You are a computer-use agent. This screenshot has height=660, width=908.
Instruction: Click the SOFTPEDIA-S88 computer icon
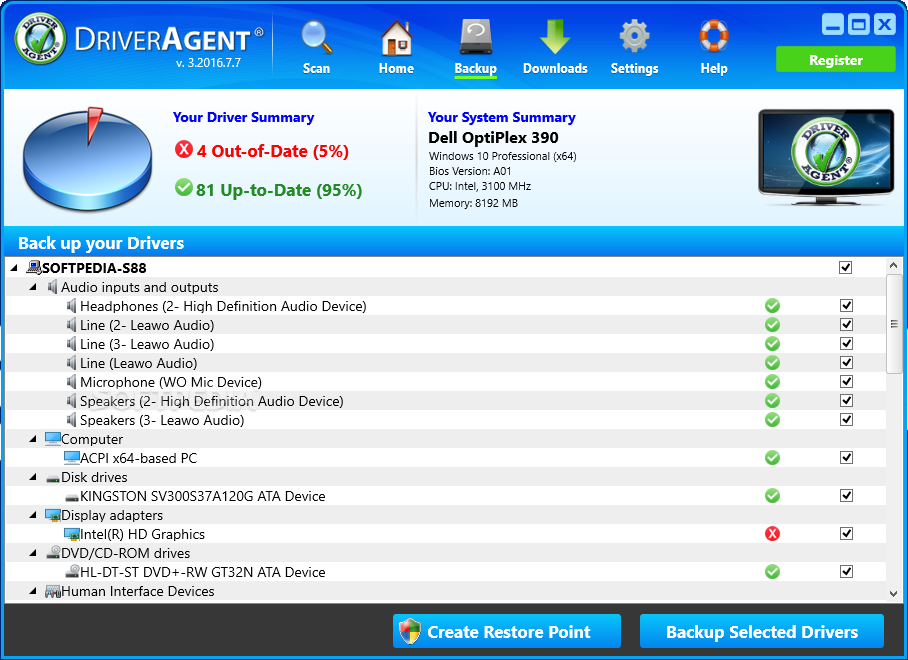click(34, 267)
